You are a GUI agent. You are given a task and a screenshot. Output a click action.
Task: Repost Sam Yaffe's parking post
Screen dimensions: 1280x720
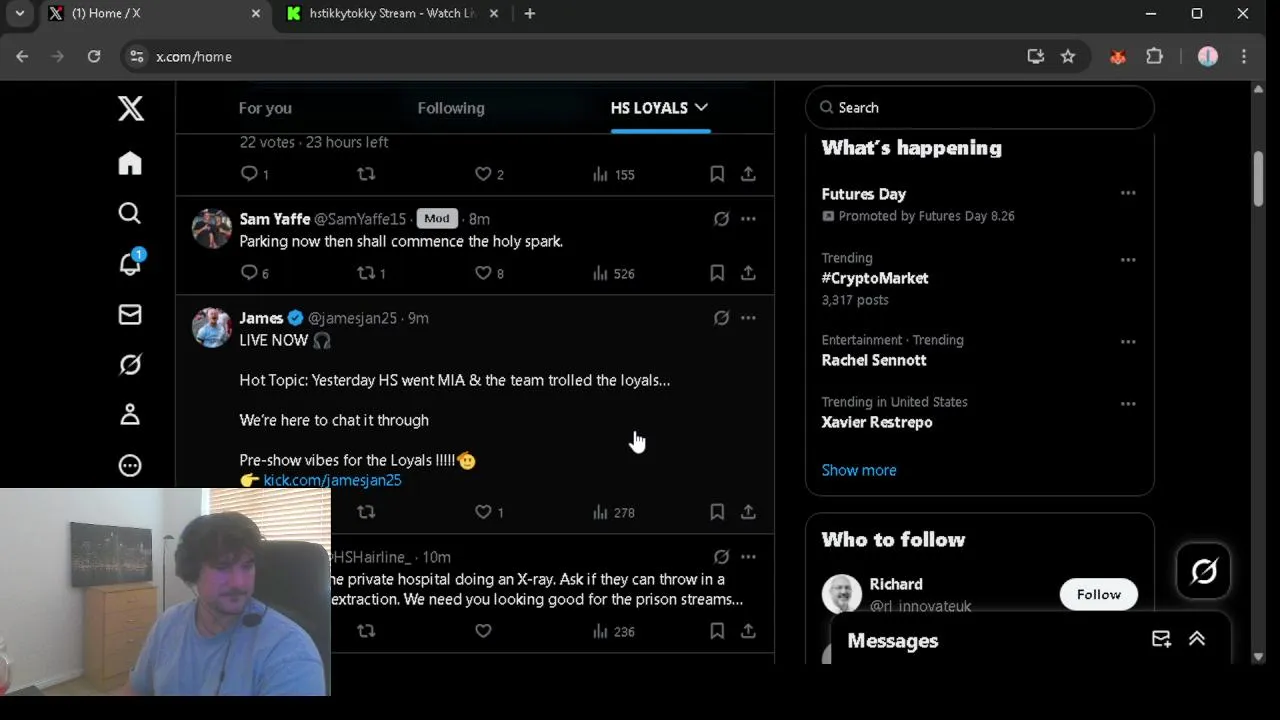coord(366,273)
